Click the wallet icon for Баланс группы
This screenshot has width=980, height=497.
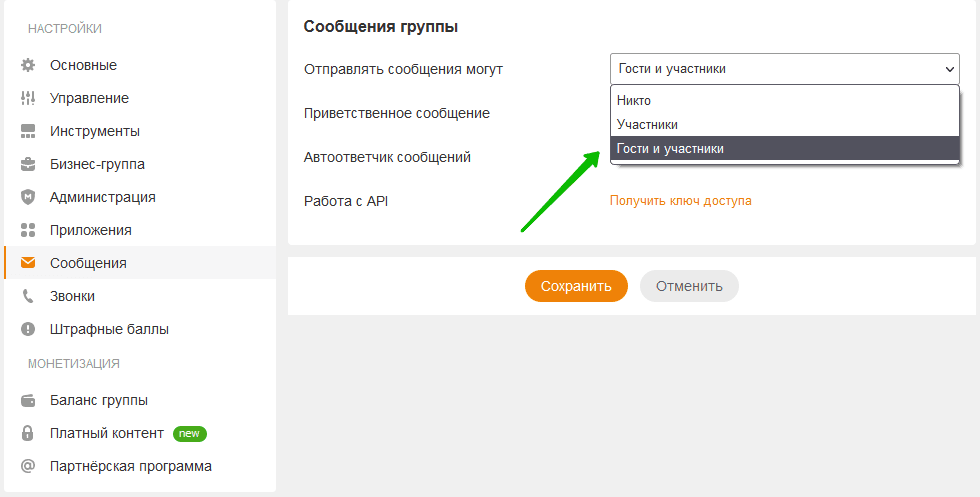coord(28,400)
